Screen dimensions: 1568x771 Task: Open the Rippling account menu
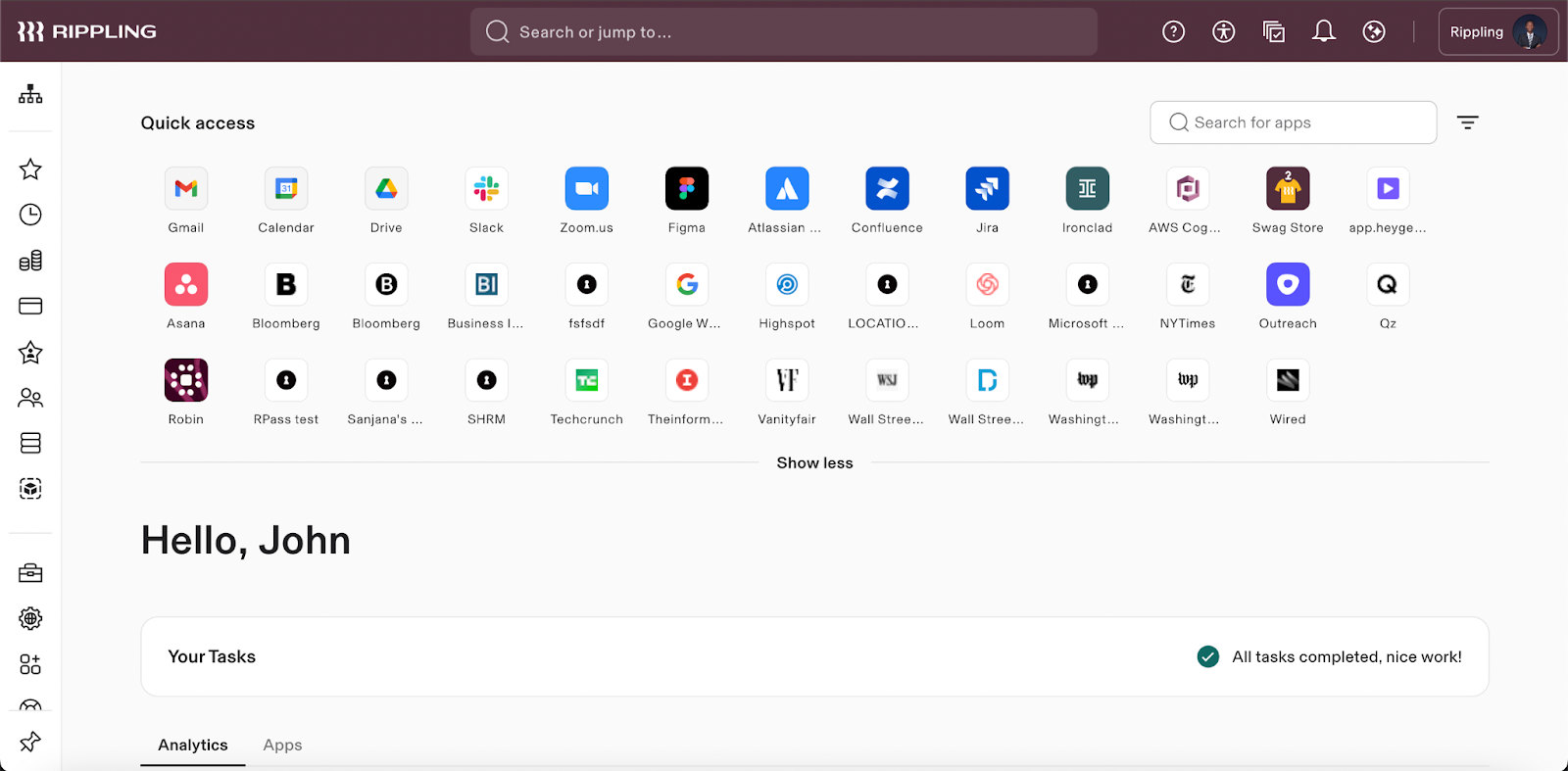click(1497, 32)
